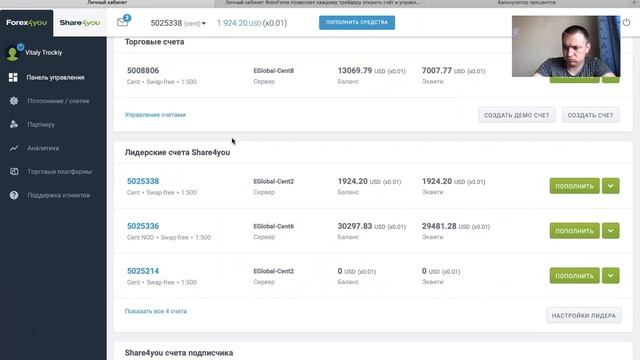Image resolution: width=640 pixels, height=360 pixels.
Task: Open the Партнеру menu item
Action: [x=41, y=124]
